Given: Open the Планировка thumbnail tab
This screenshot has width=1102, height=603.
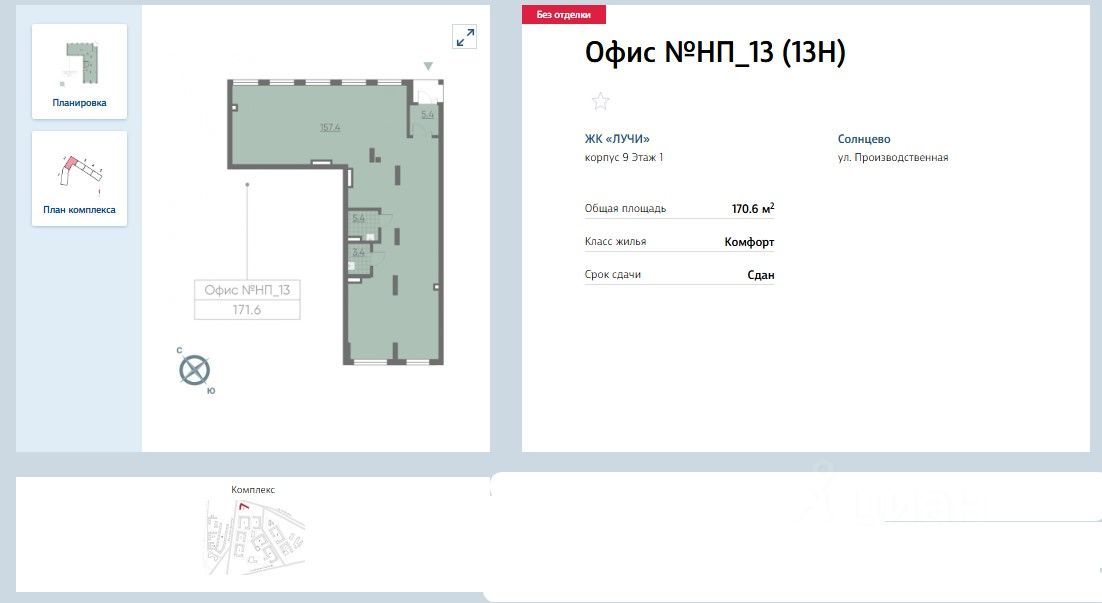Looking at the screenshot, I should (x=79, y=72).
